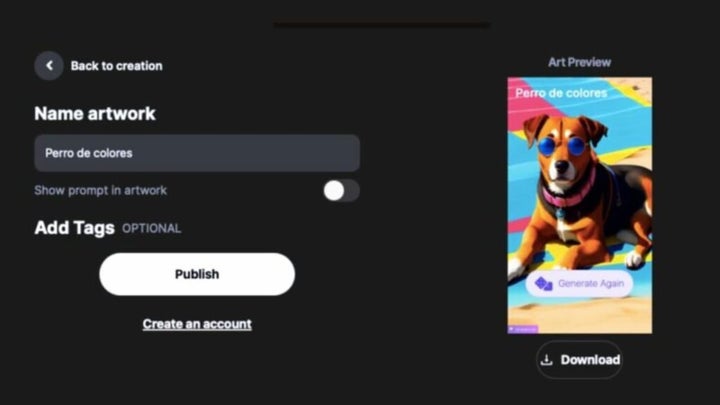
Task: Click the Art Preview heading
Action: [579, 62]
